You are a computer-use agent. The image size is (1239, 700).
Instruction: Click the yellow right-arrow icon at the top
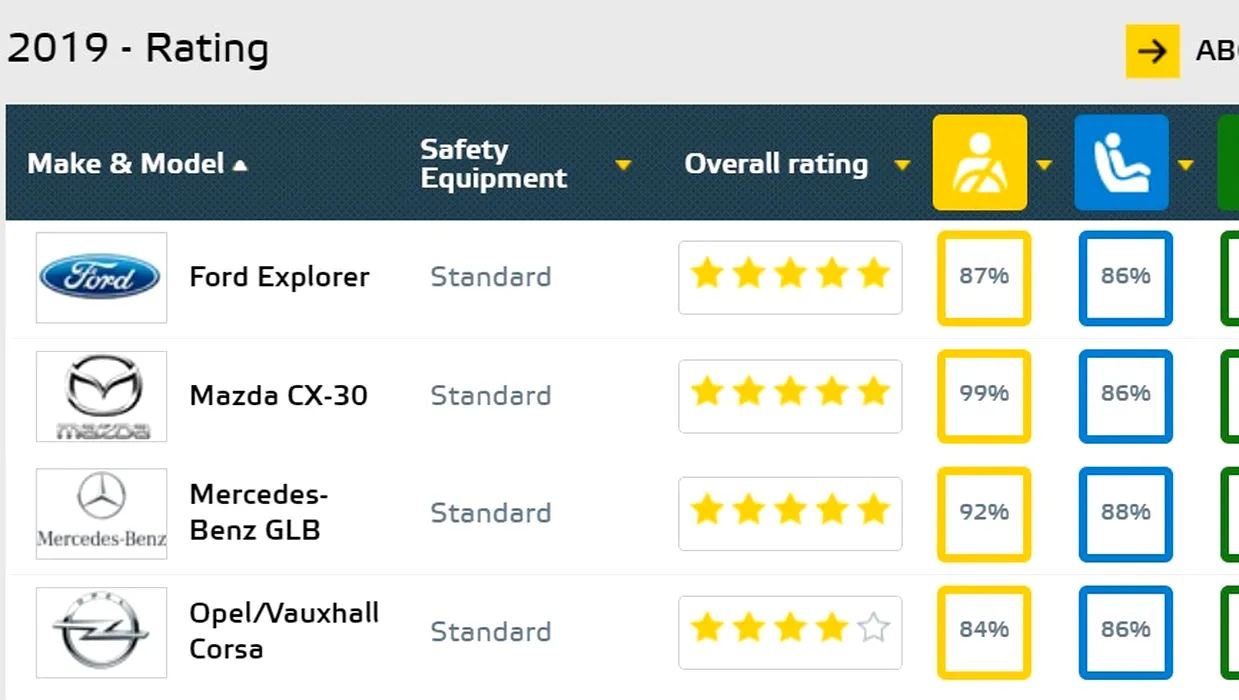(1152, 50)
